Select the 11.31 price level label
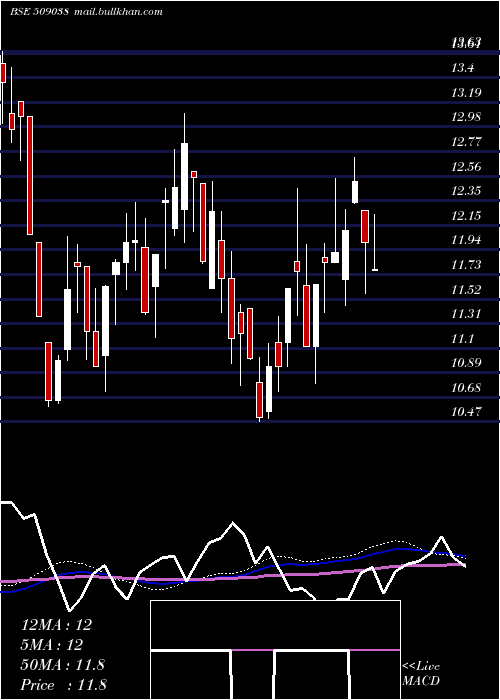Image resolution: width=500 pixels, height=700 pixels. click(x=467, y=313)
